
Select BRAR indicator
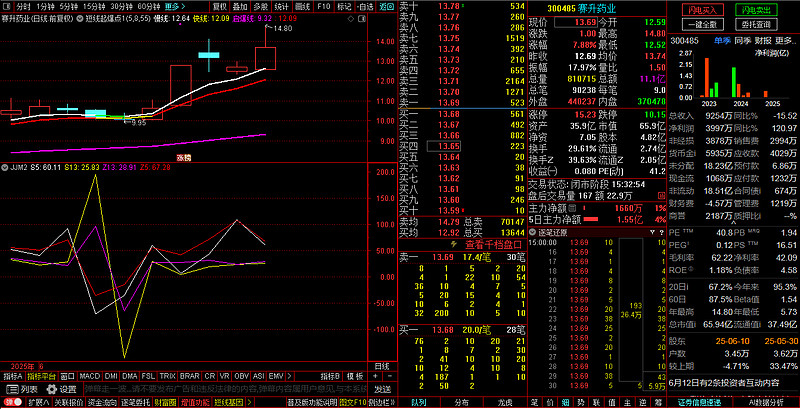tap(190, 376)
